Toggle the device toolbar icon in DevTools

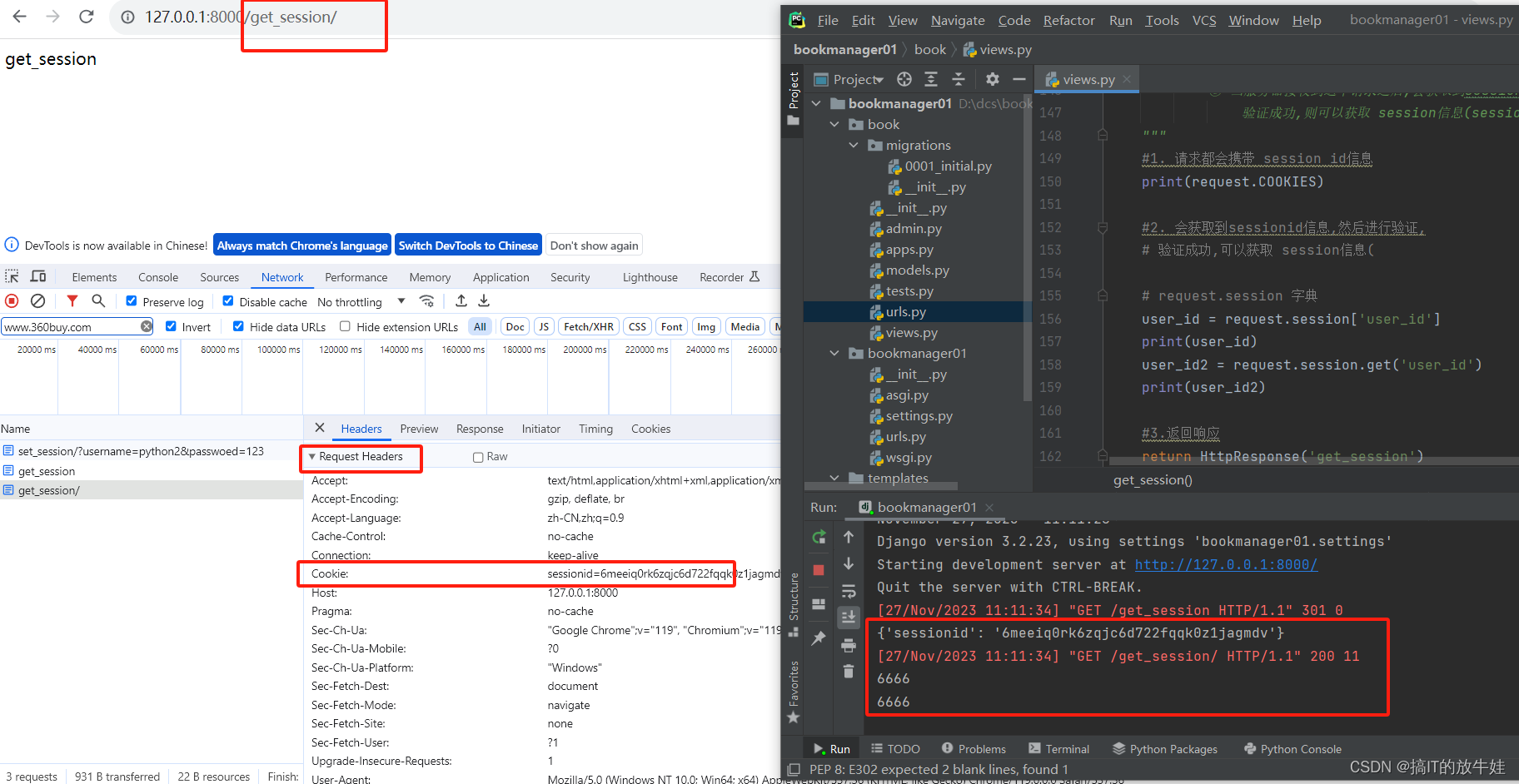click(x=38, y=276)
